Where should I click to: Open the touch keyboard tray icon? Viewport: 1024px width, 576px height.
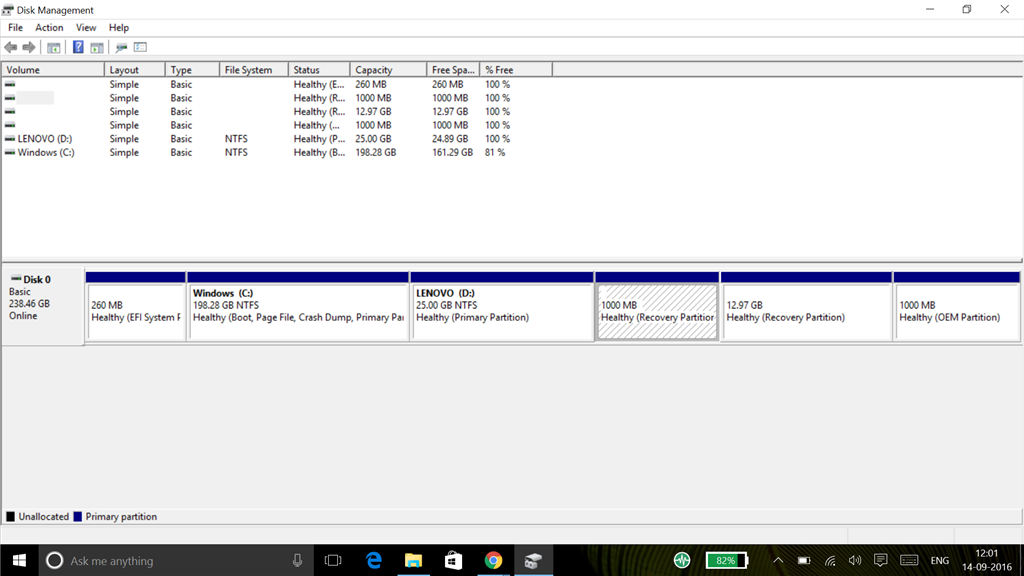[909, 560]
